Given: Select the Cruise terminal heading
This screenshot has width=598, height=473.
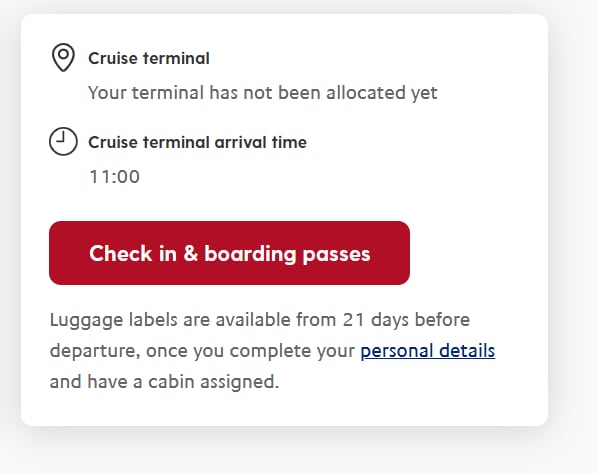Looking at the screenshot, I should click(x=149, y=58).
